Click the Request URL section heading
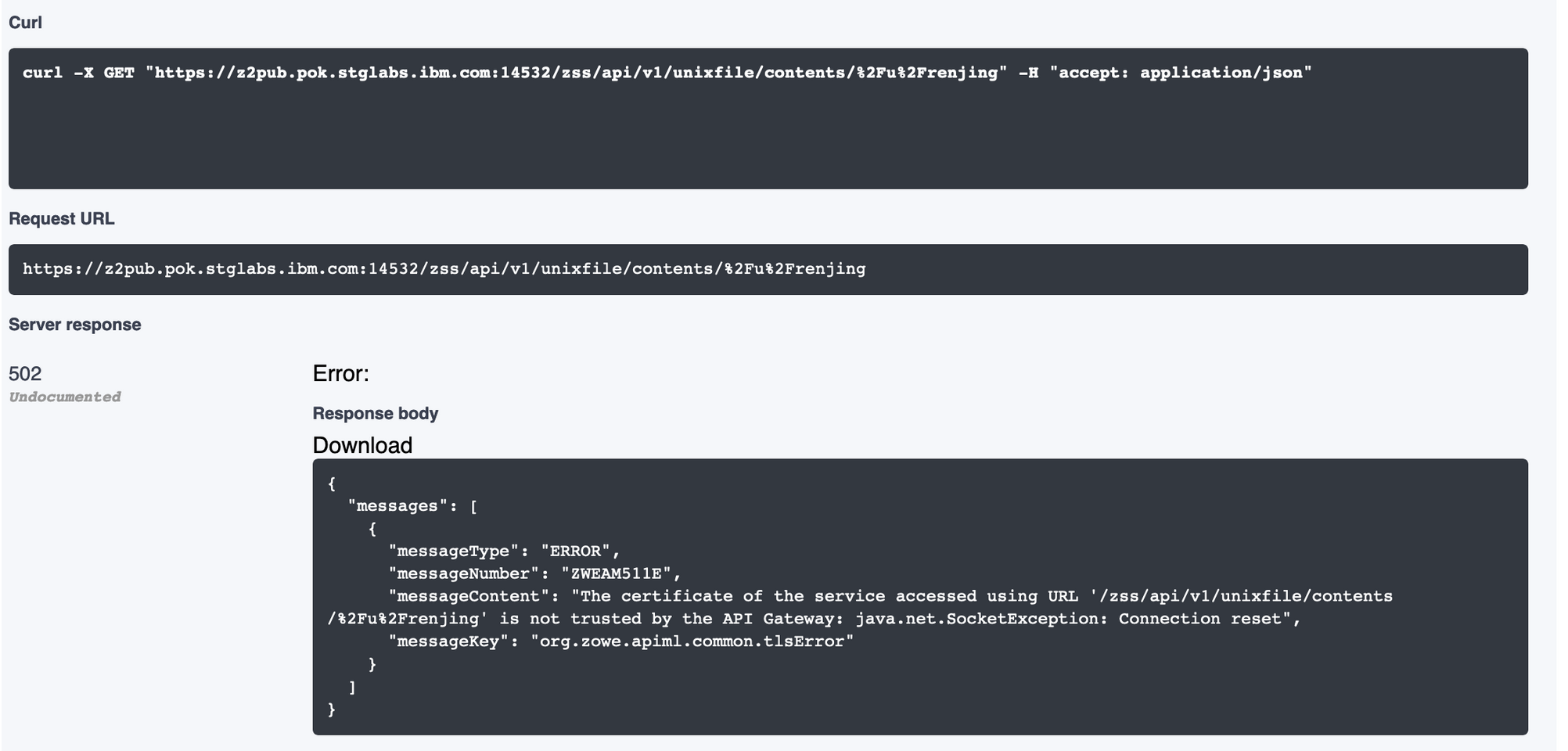The height and width of the screenshot is (751, 1568). [62, 218]
